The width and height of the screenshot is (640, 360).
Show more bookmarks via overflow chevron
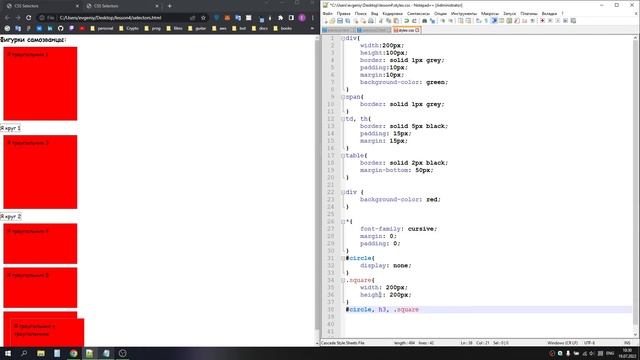tap(312, 29)
